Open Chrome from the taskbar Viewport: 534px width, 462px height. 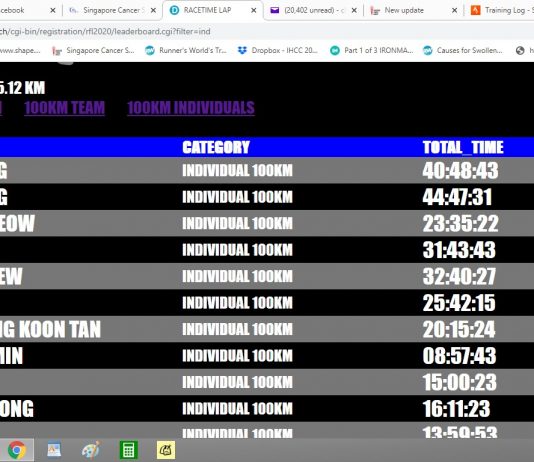coord(17,450)
